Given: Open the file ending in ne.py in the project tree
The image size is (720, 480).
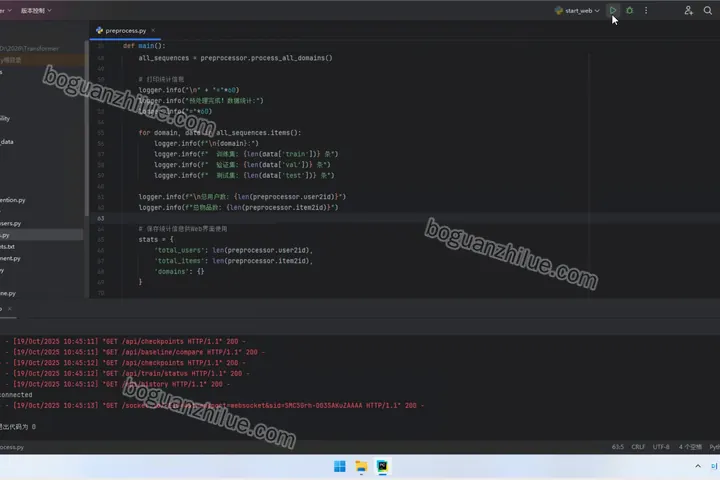Looking at the screenshot, I should tap(8, 293).
